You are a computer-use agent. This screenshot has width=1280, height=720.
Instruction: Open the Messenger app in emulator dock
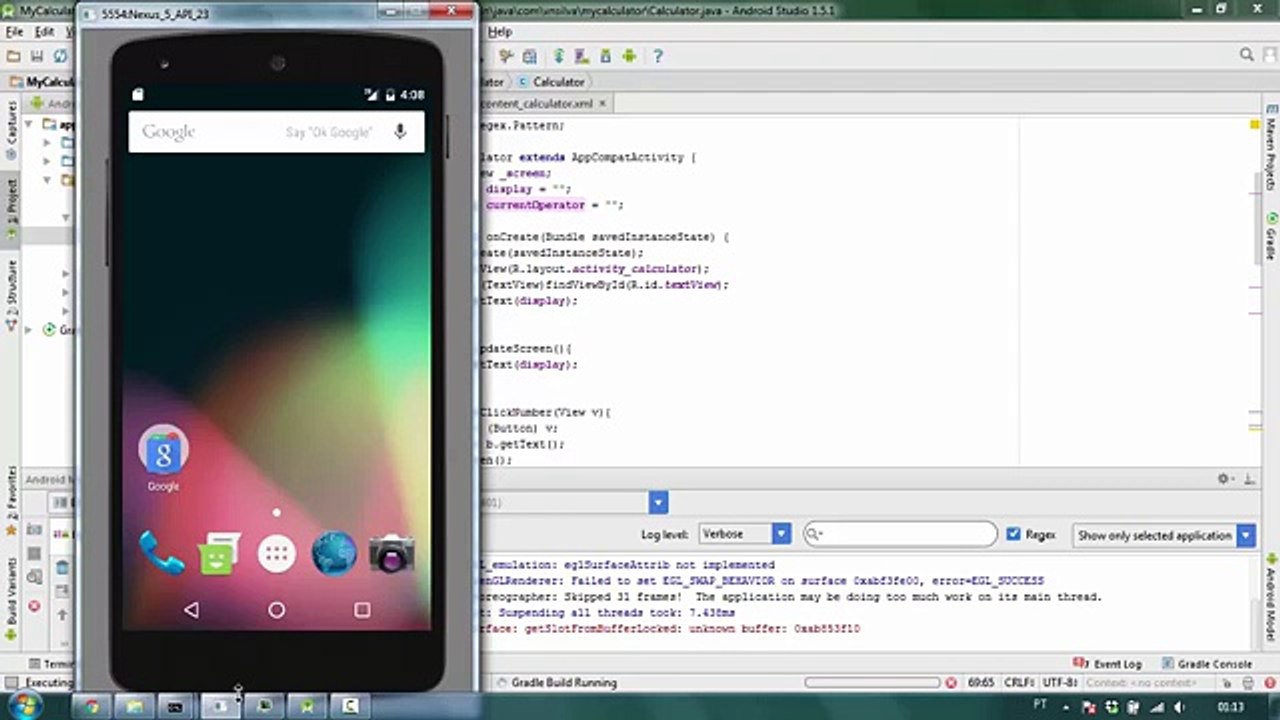click(x=220, y=553)
